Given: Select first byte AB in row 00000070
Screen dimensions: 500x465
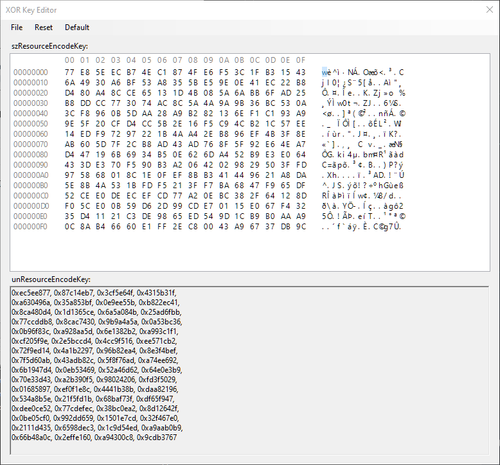Looking at the screenshot, I should pyautogui.click(x=69, y=144).
